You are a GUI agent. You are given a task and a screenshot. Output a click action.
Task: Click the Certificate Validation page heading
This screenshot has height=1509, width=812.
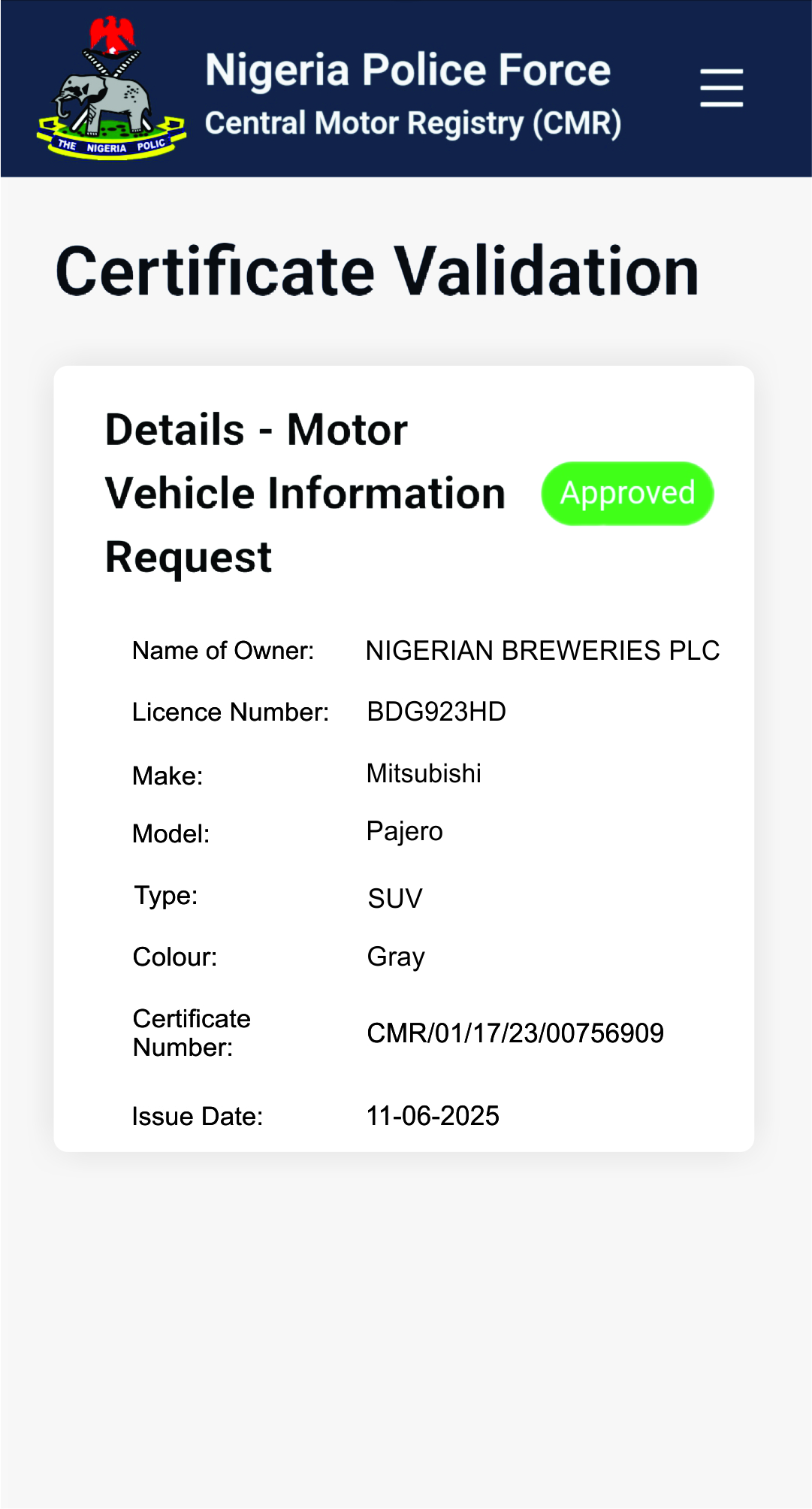pyautogui.click(x=377, y=271)
